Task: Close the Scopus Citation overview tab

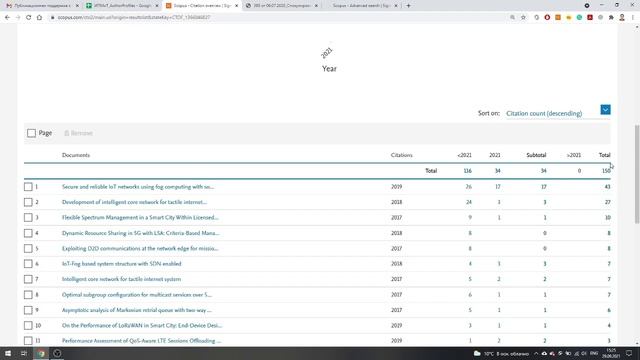Action: [x=236, y=6]
